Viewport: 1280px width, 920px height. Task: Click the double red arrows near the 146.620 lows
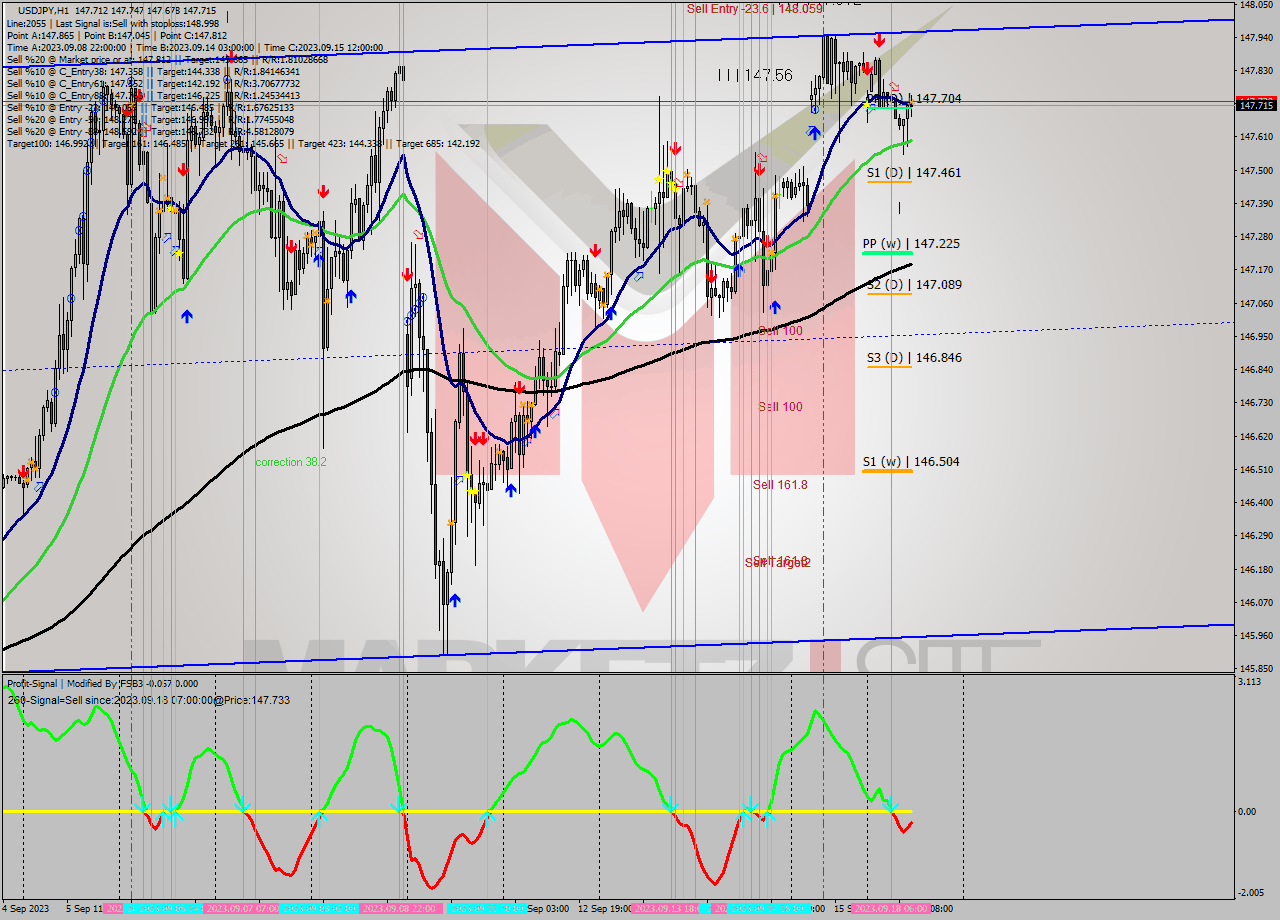(x=477, y=437)
